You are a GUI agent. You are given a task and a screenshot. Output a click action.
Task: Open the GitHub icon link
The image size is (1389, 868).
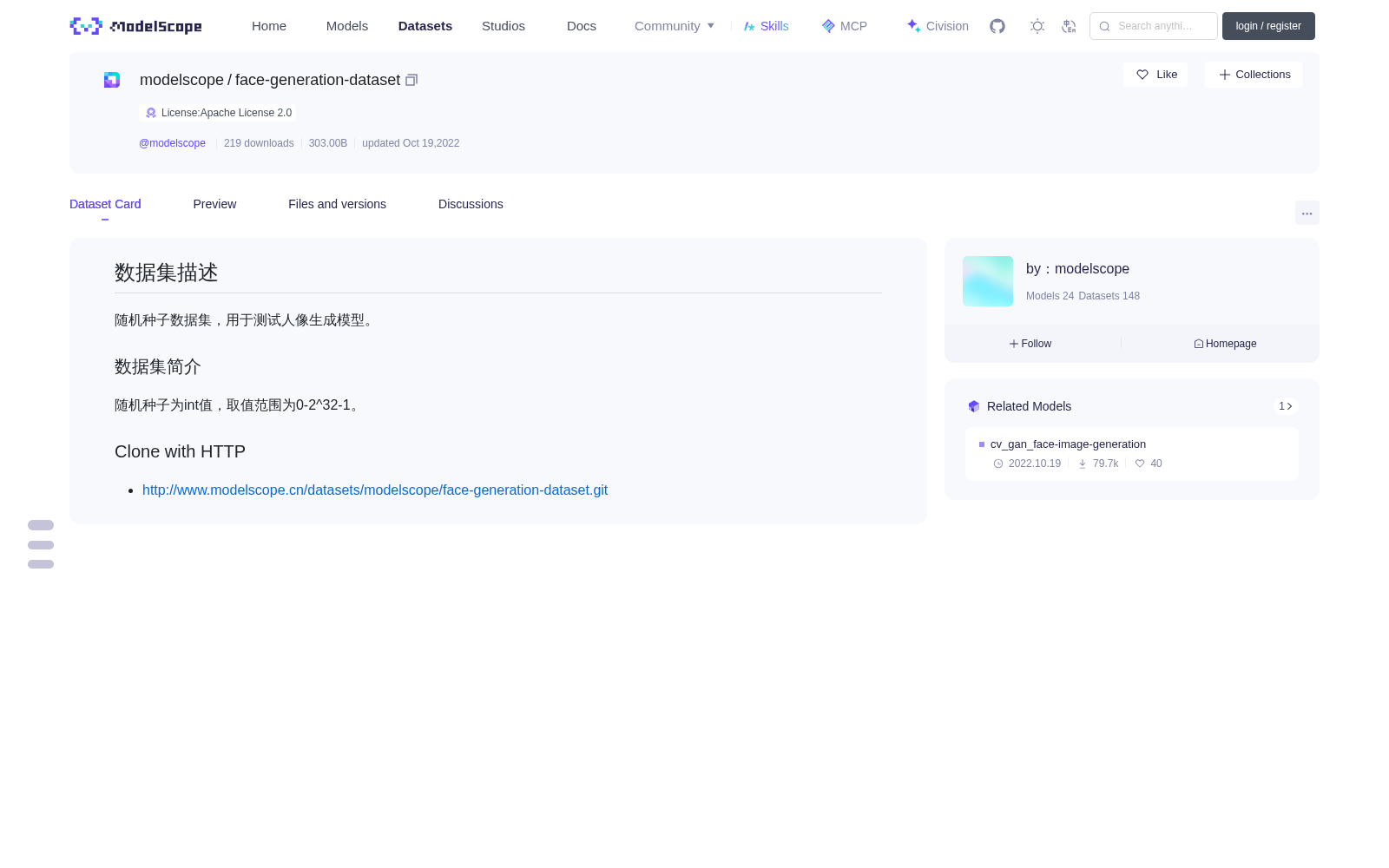click(997, 26)
